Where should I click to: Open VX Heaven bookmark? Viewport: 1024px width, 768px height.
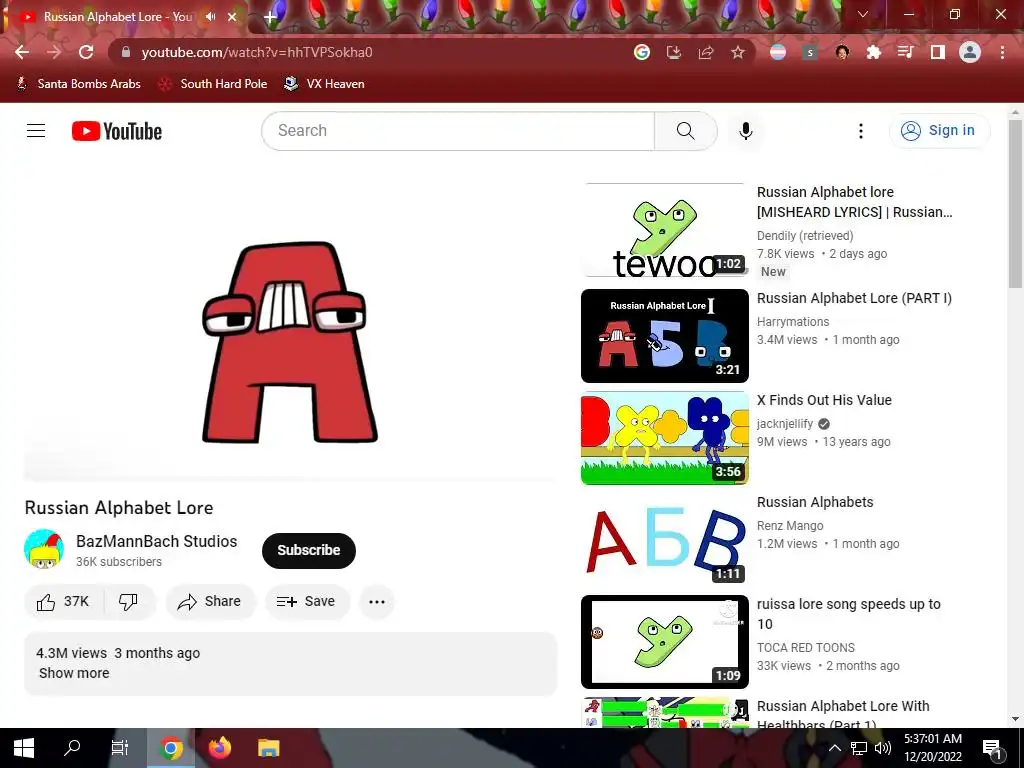click(x=325, y=84)
